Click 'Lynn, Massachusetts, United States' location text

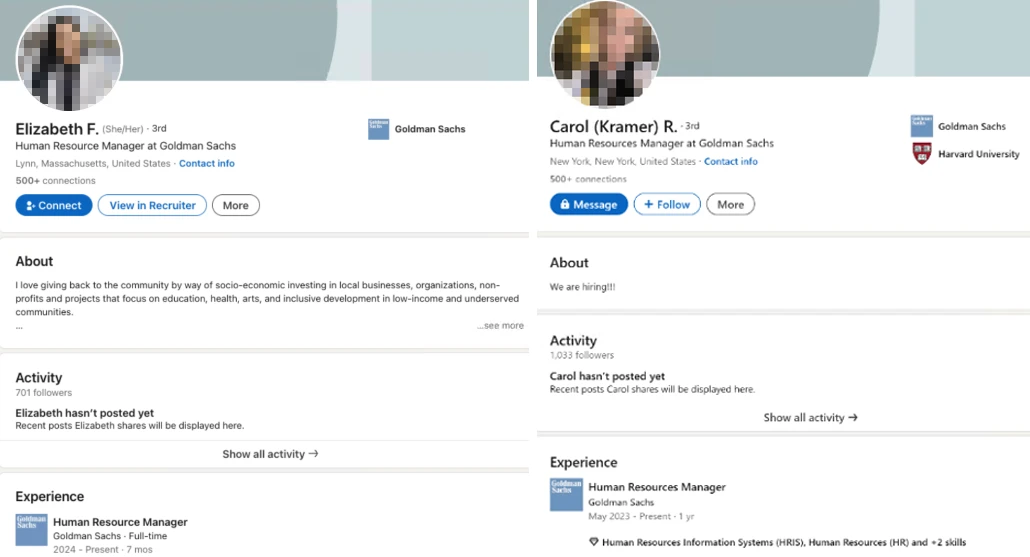click(93, 164)
